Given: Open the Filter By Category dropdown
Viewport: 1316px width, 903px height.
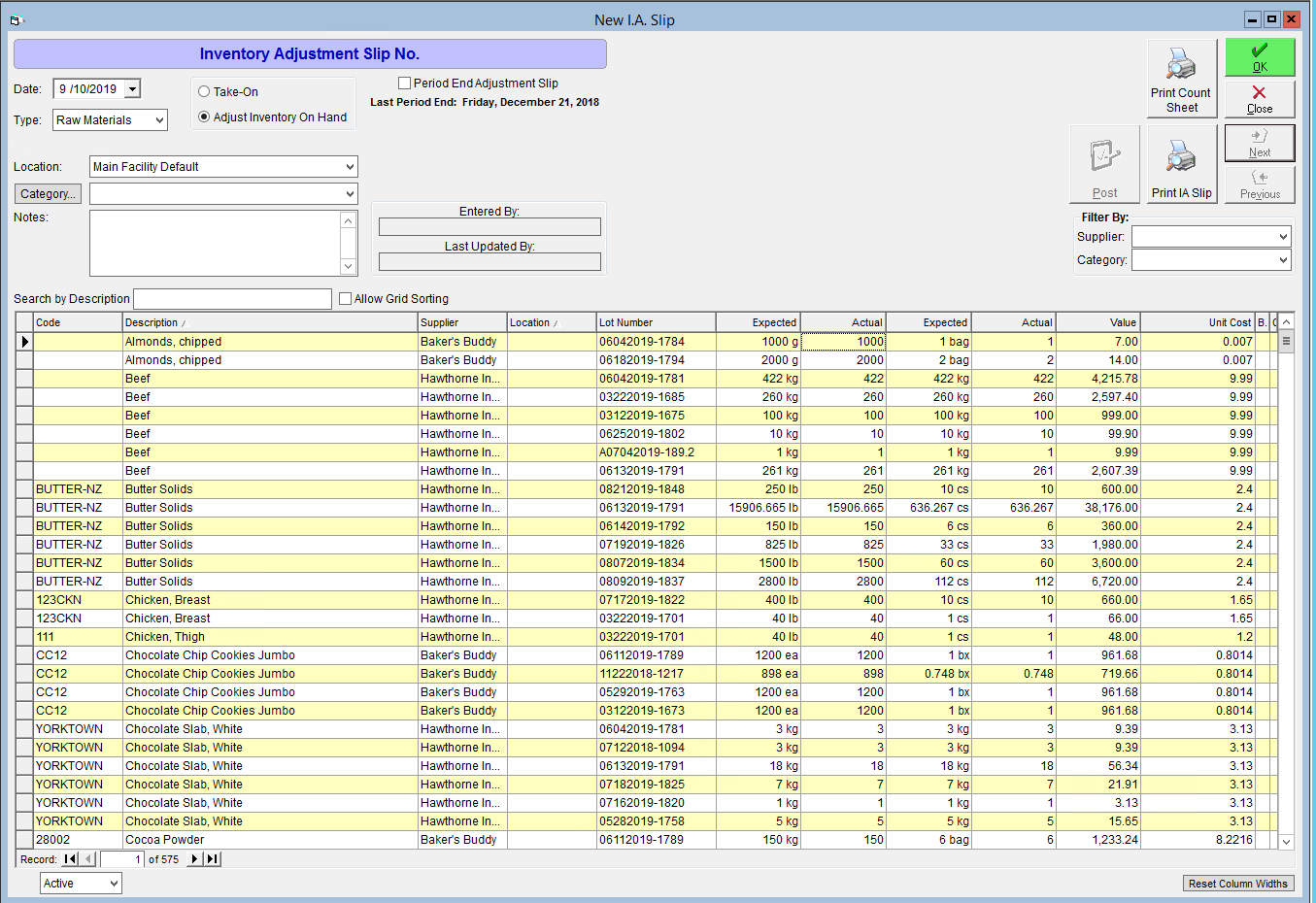Looking at the screenshot, I should point(1283,260).
